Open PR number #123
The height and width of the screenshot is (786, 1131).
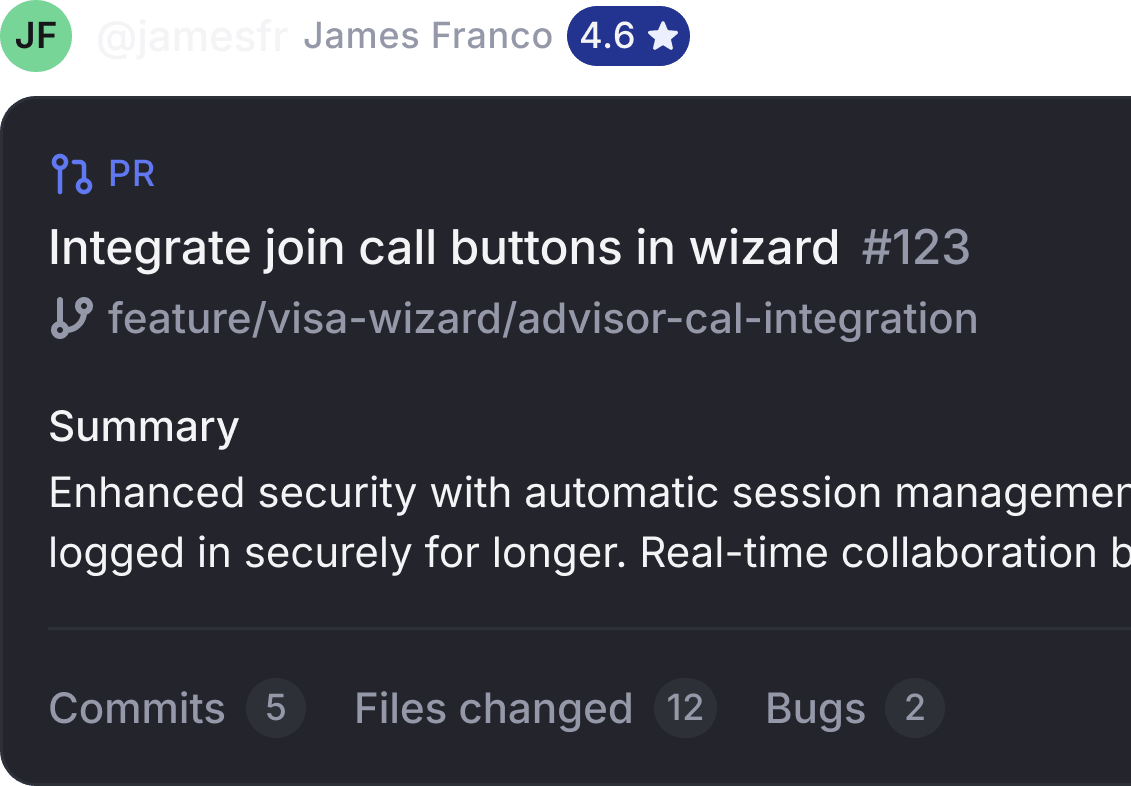[915, 247]
